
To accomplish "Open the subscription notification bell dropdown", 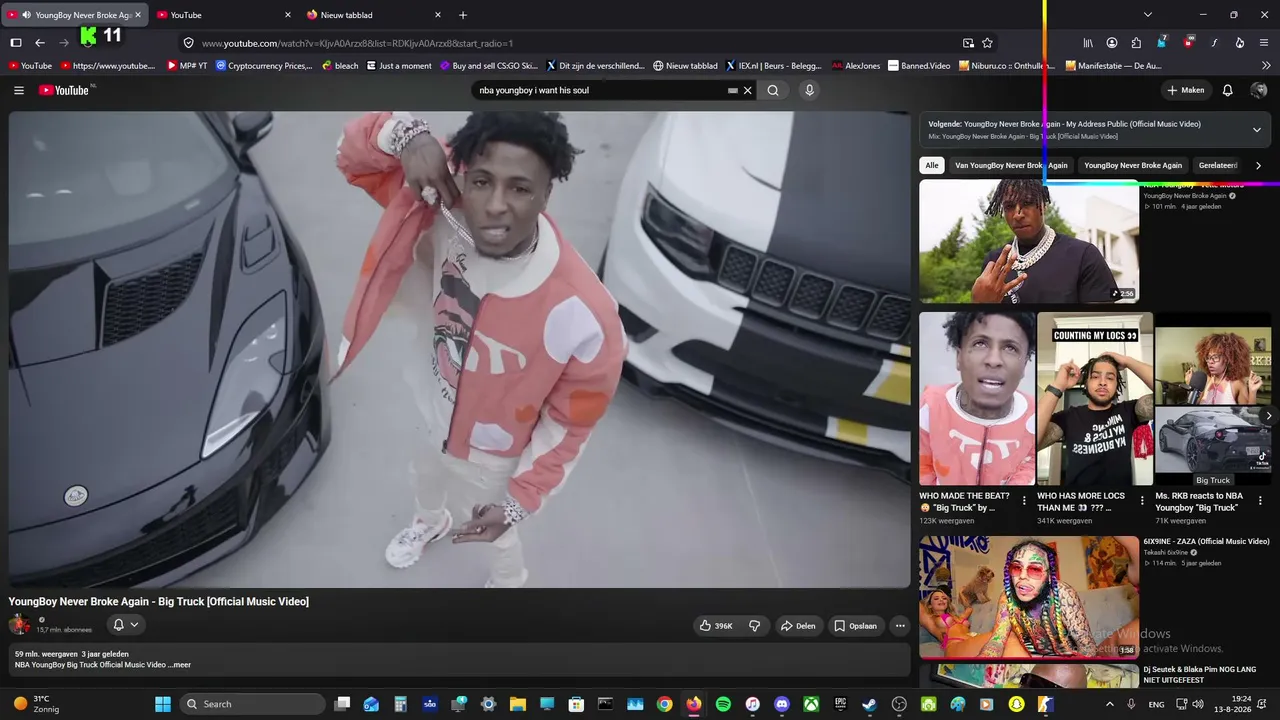I will tap(125, 625).
